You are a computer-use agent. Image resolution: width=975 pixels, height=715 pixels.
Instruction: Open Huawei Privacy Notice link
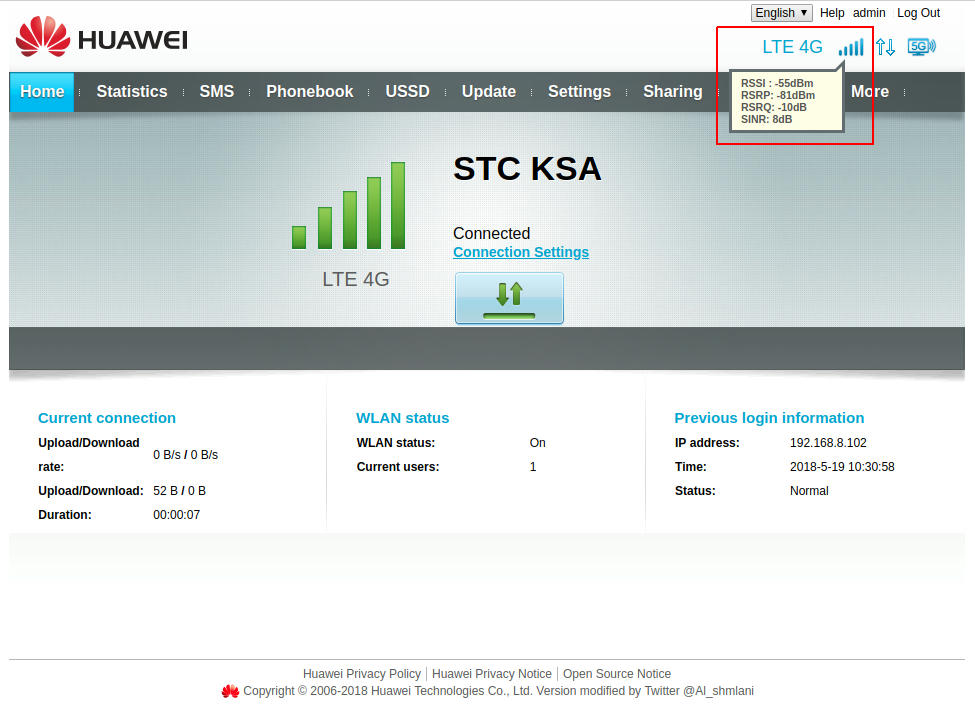coord(491,674)
